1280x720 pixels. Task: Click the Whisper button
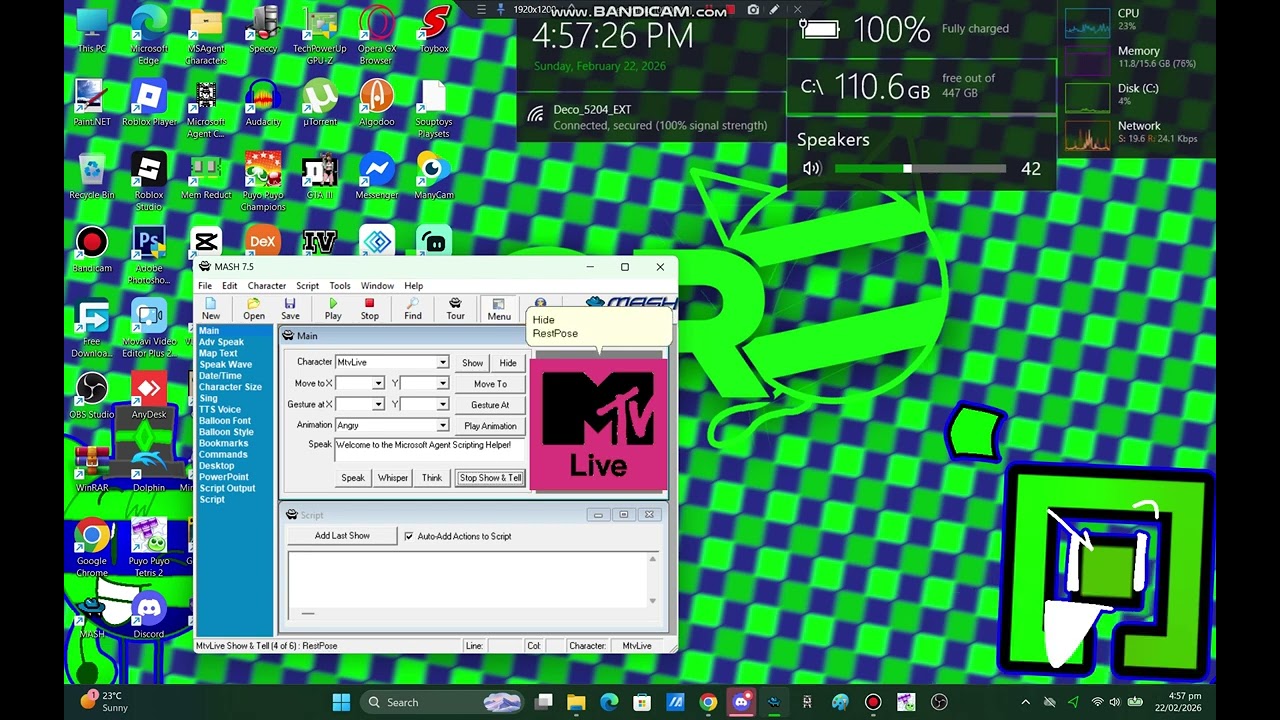(393, 478)
